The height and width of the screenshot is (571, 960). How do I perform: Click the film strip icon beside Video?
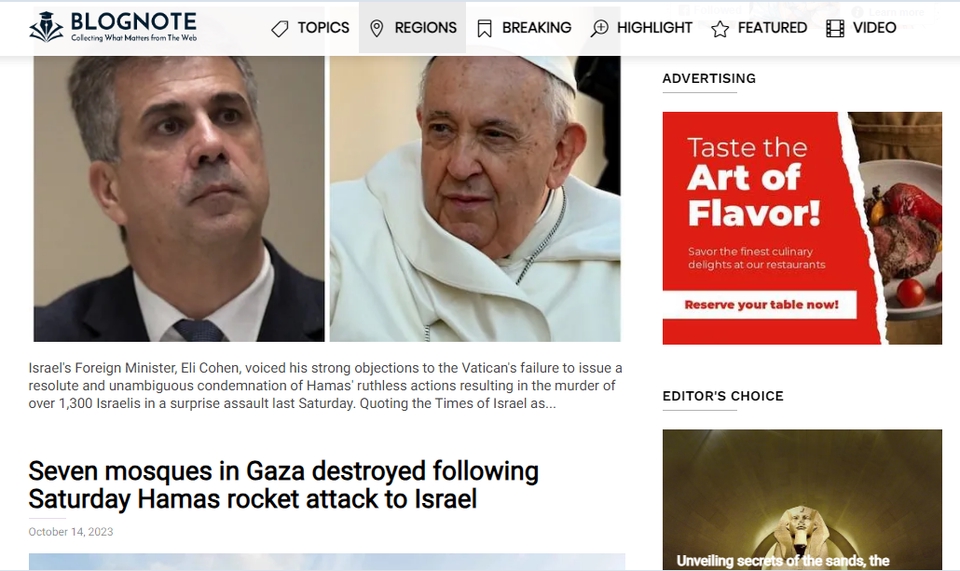835,28
